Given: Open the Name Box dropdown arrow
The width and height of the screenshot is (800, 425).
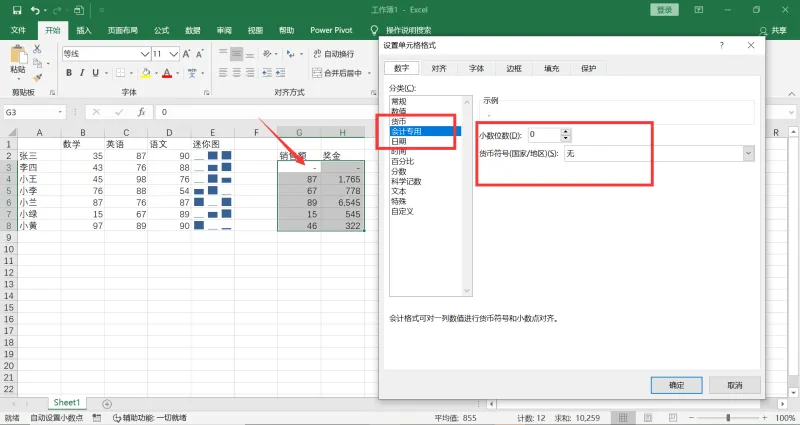Looking at the screenshot, I should click(x=60, y=112).
